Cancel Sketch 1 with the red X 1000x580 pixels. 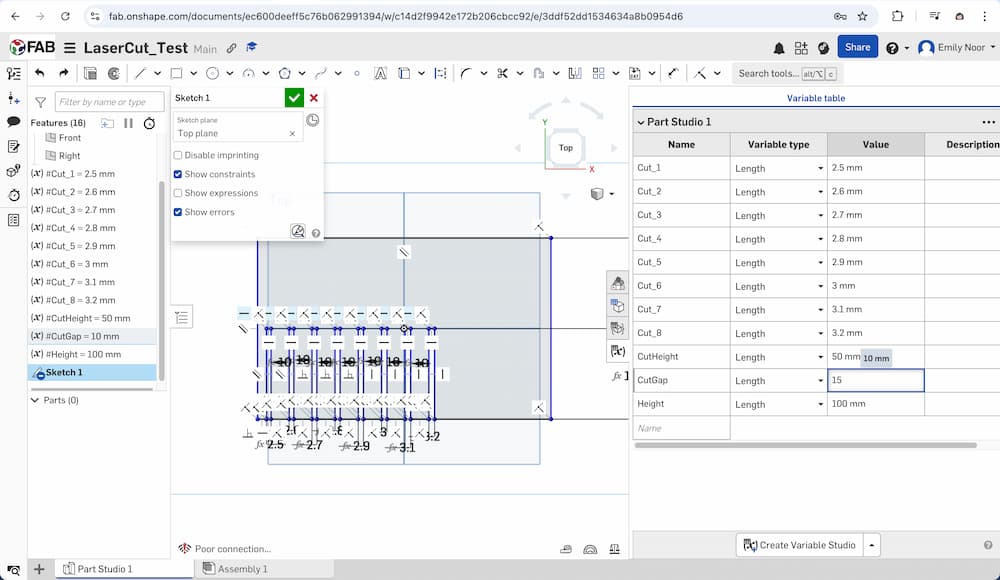pyautogui.click(x=314, y=98)
